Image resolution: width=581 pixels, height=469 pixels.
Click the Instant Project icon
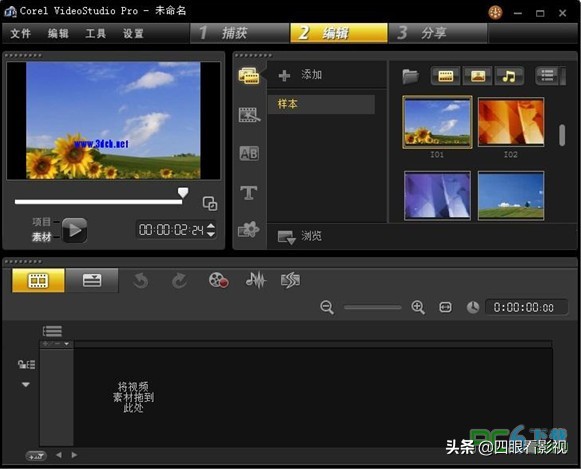click(290, 280)
